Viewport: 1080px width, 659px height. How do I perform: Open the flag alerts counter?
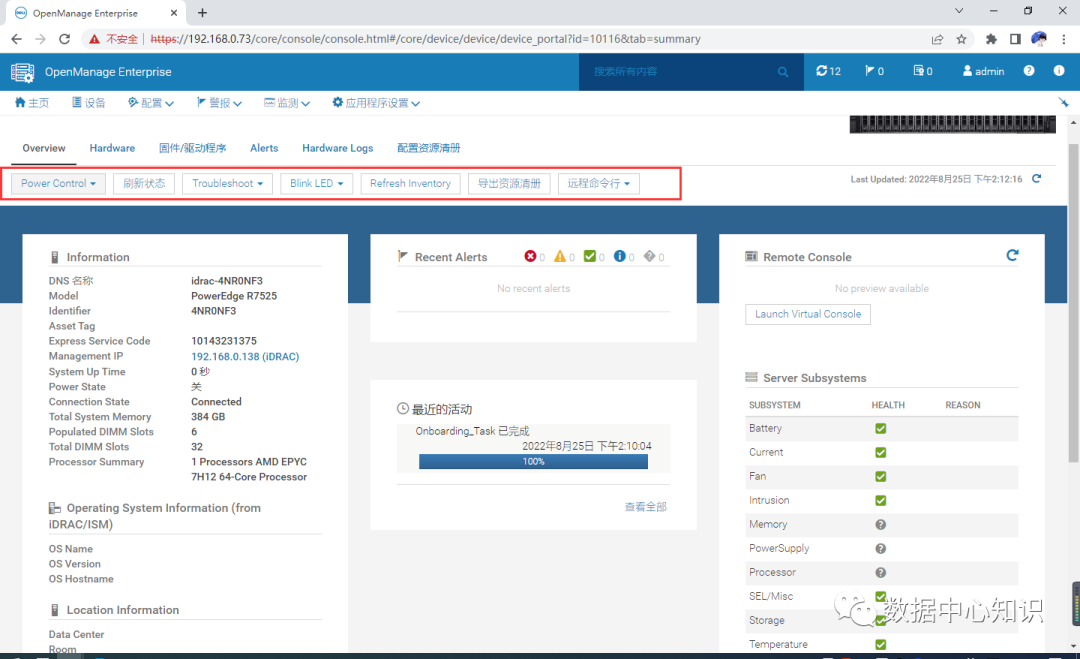click(x=875, y=71)
